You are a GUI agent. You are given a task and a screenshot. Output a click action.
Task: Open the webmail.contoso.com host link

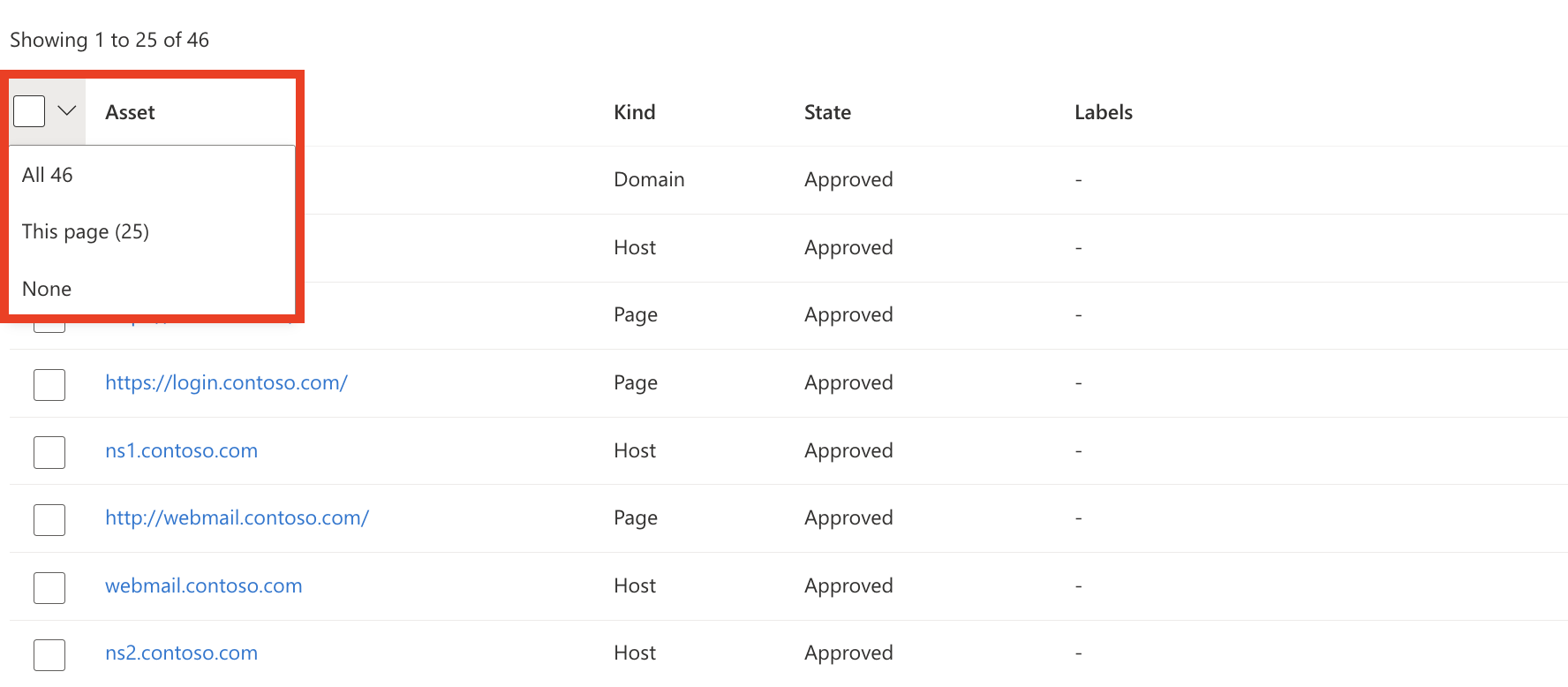pyautogui.click(x=203, y=585)
